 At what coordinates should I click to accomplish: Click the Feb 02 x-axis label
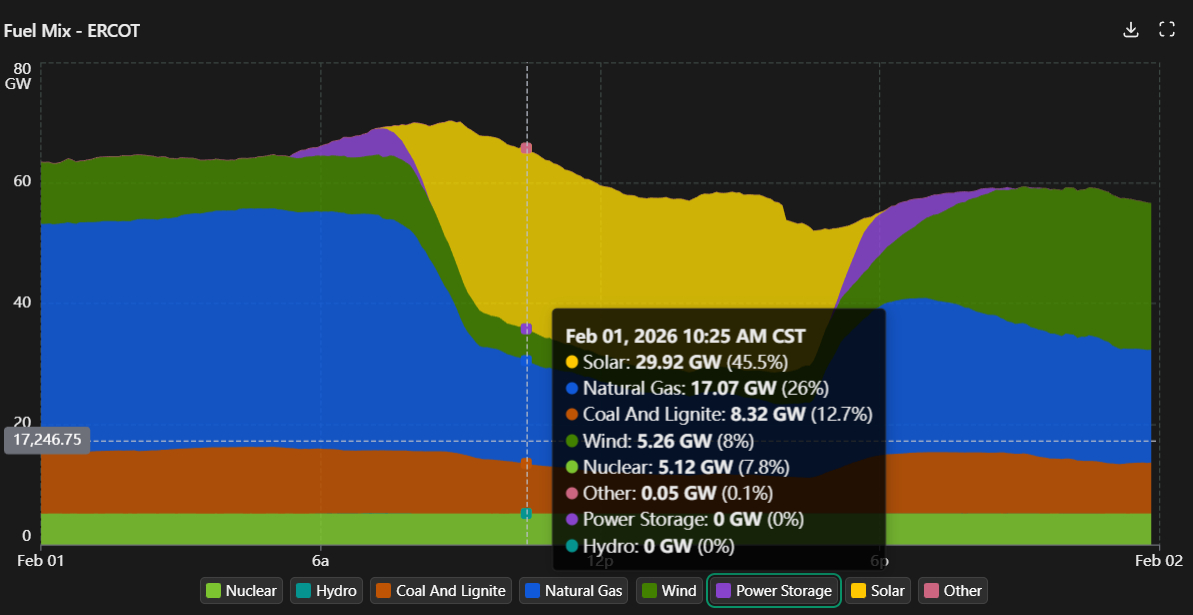[x=1158, y=561]
